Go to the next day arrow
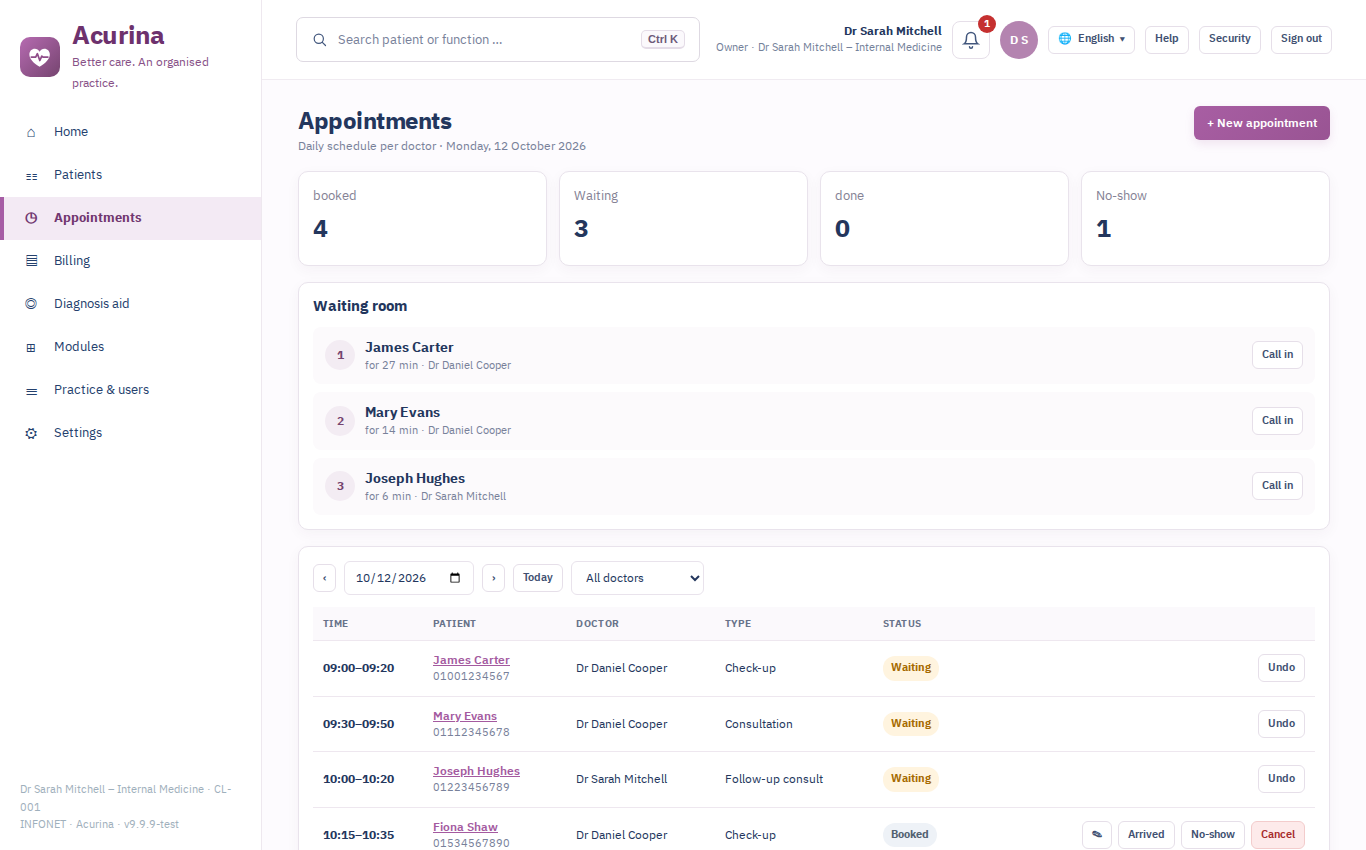The width and height of the screenshot is (1366, 850). pyautogui.click(x=493, y=578)
